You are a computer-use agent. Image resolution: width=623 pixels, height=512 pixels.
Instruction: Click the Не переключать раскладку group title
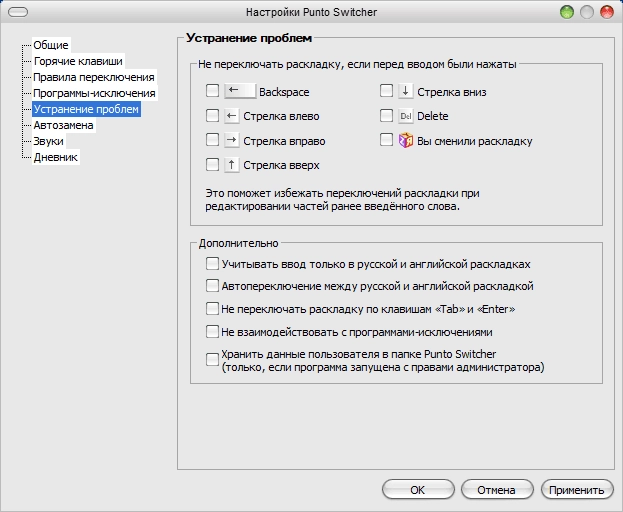(x=357, y=64)
